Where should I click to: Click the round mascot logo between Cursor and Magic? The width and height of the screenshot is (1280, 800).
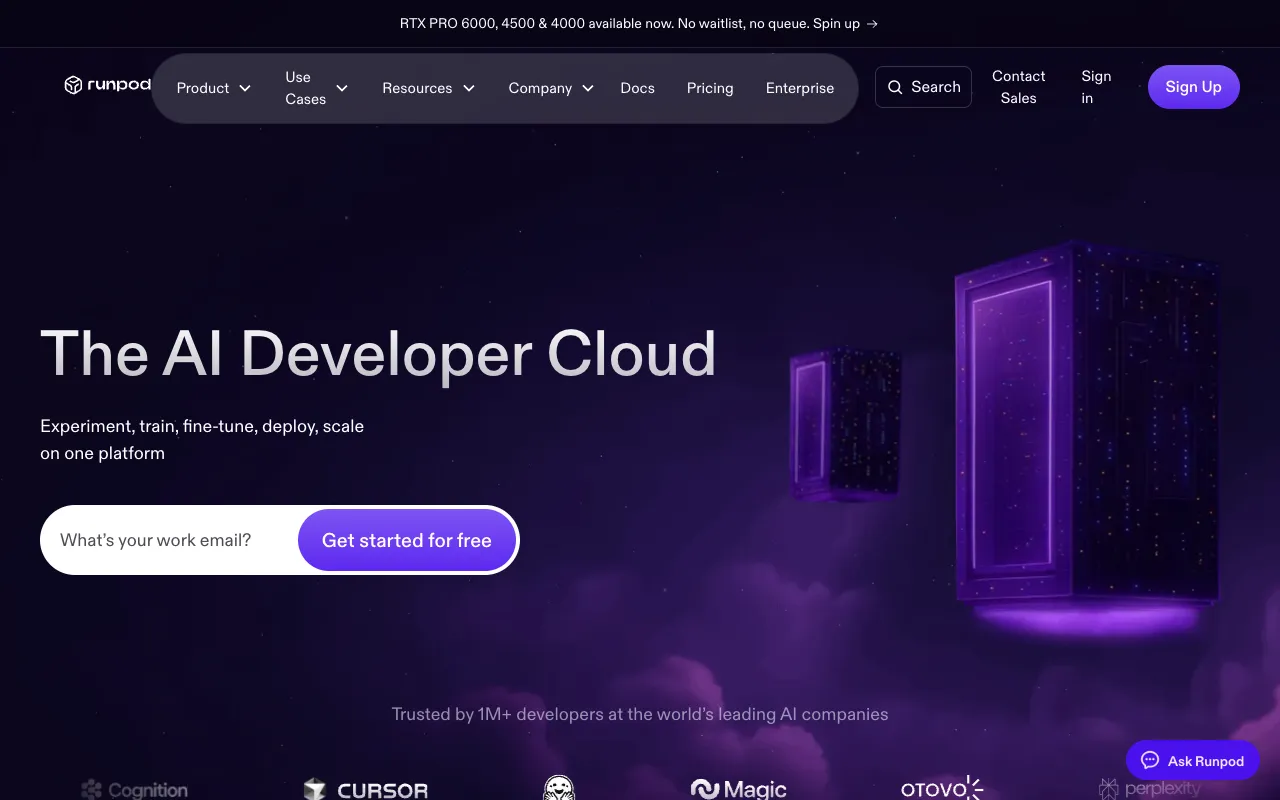[559, 788]
